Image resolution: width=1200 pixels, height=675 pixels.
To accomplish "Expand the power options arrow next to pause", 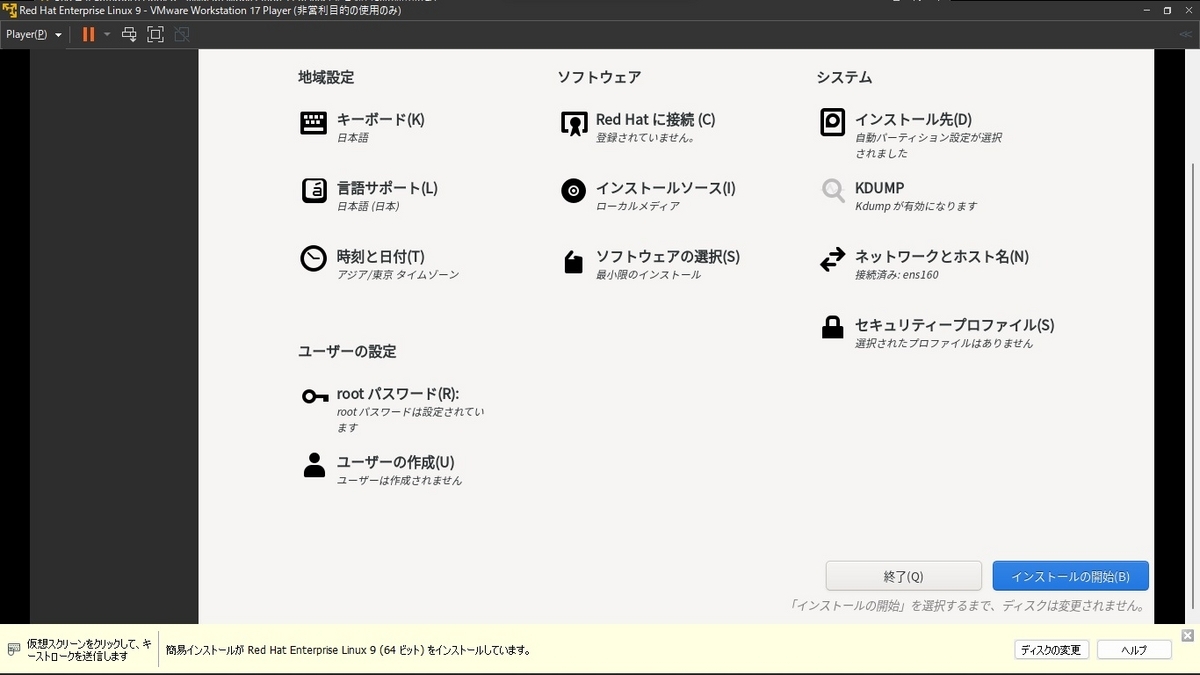I will click(107, 34).
